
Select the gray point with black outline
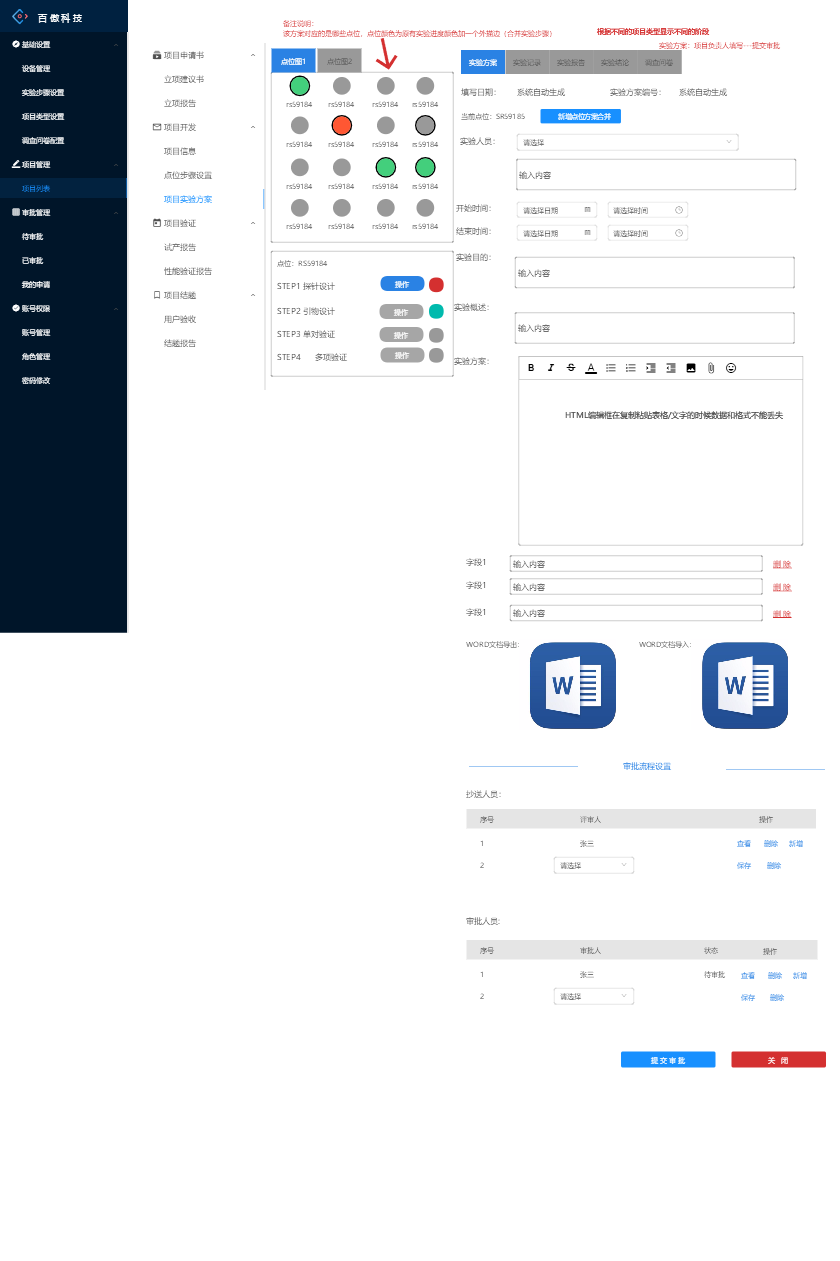click(425, 125)
